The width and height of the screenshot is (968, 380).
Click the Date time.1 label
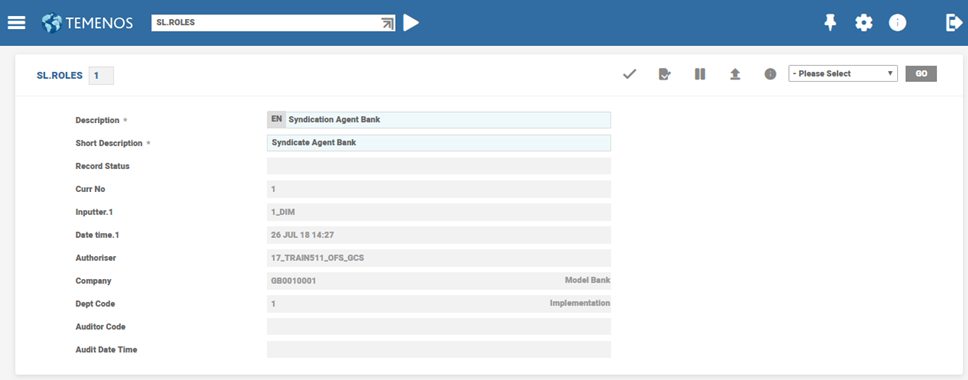[x=98, y=235]
